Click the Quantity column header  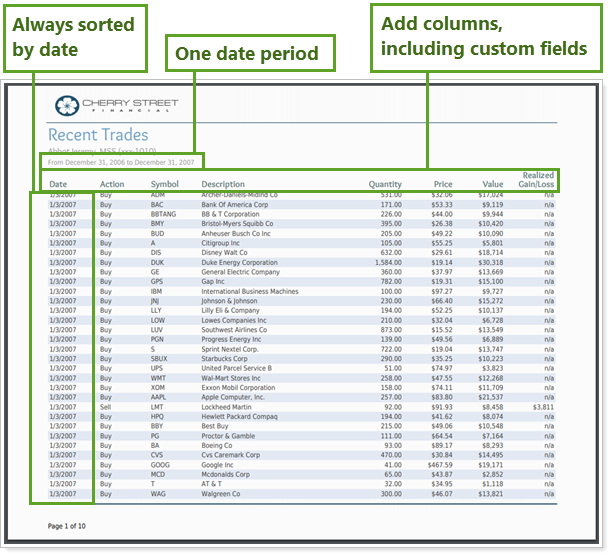(384, 184)
